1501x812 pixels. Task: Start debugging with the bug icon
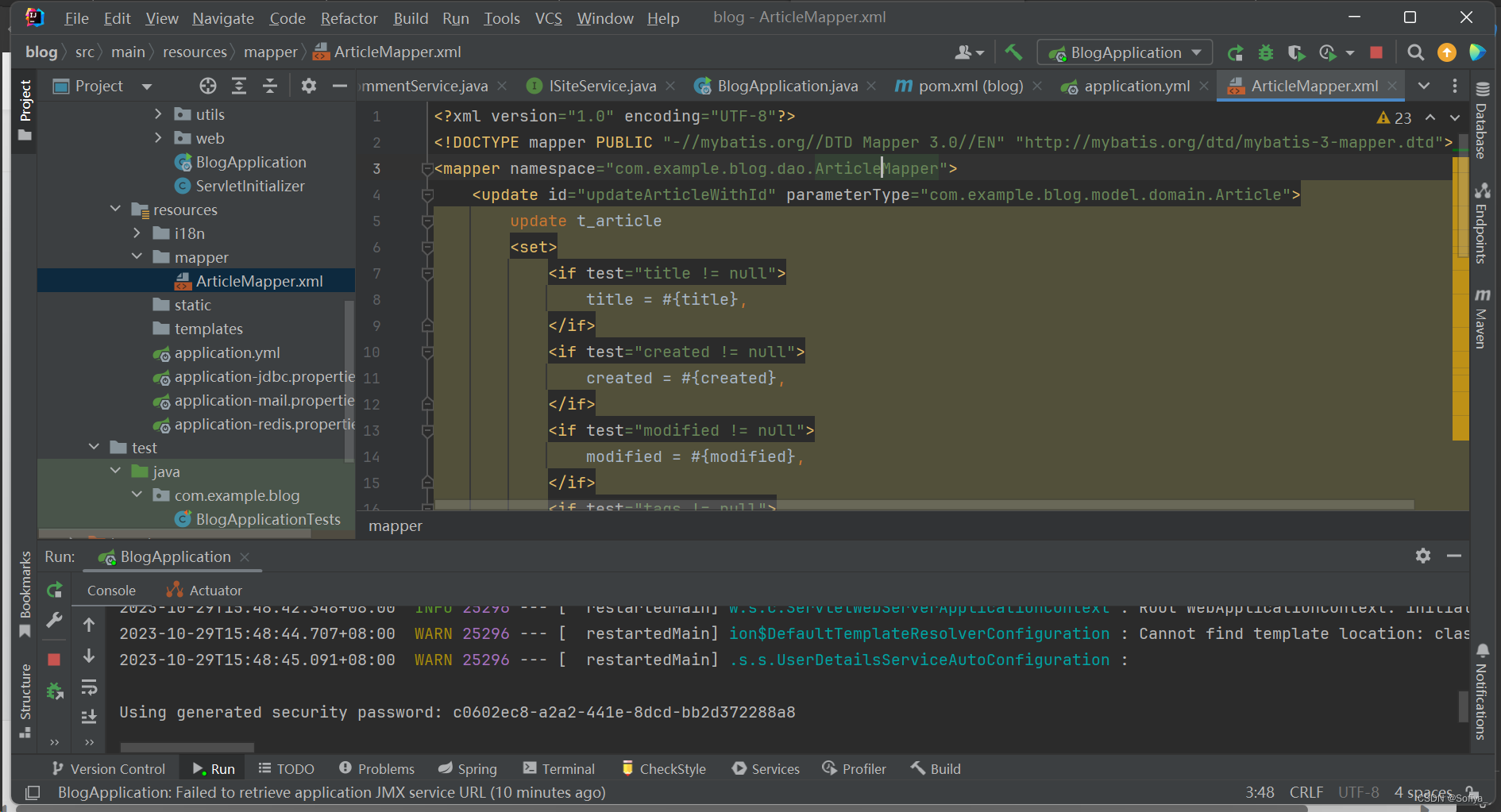tap(1266, 52)
